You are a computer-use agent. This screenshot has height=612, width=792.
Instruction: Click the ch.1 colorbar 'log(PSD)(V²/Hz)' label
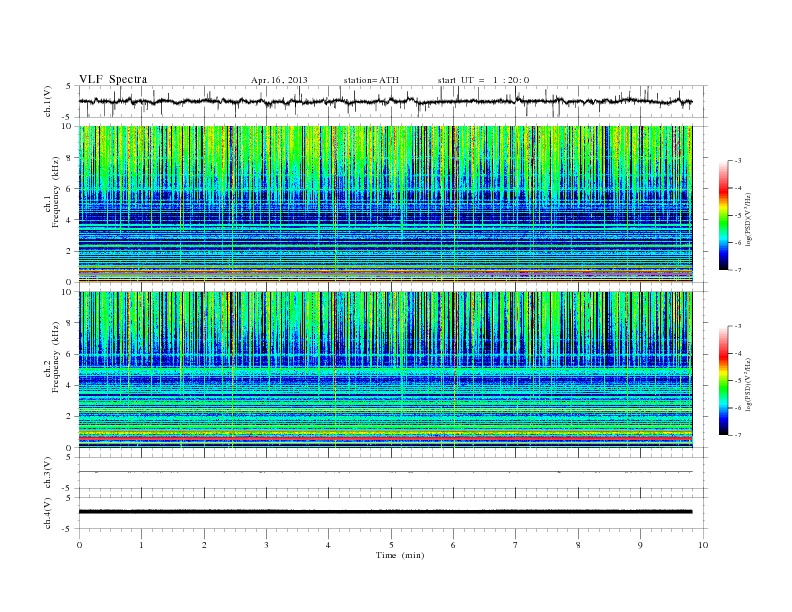coord(748,220)
